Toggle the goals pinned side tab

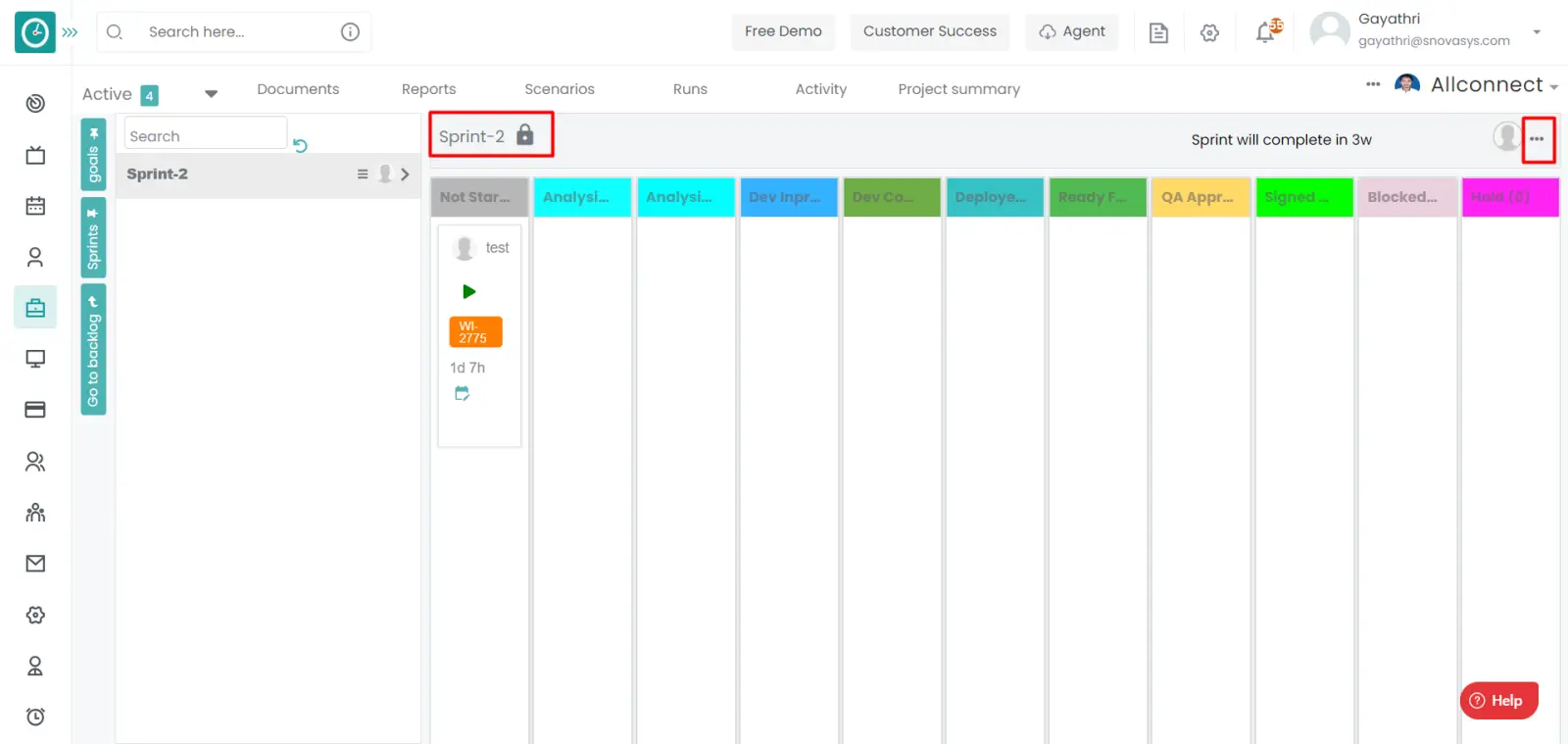click(93, 154)
